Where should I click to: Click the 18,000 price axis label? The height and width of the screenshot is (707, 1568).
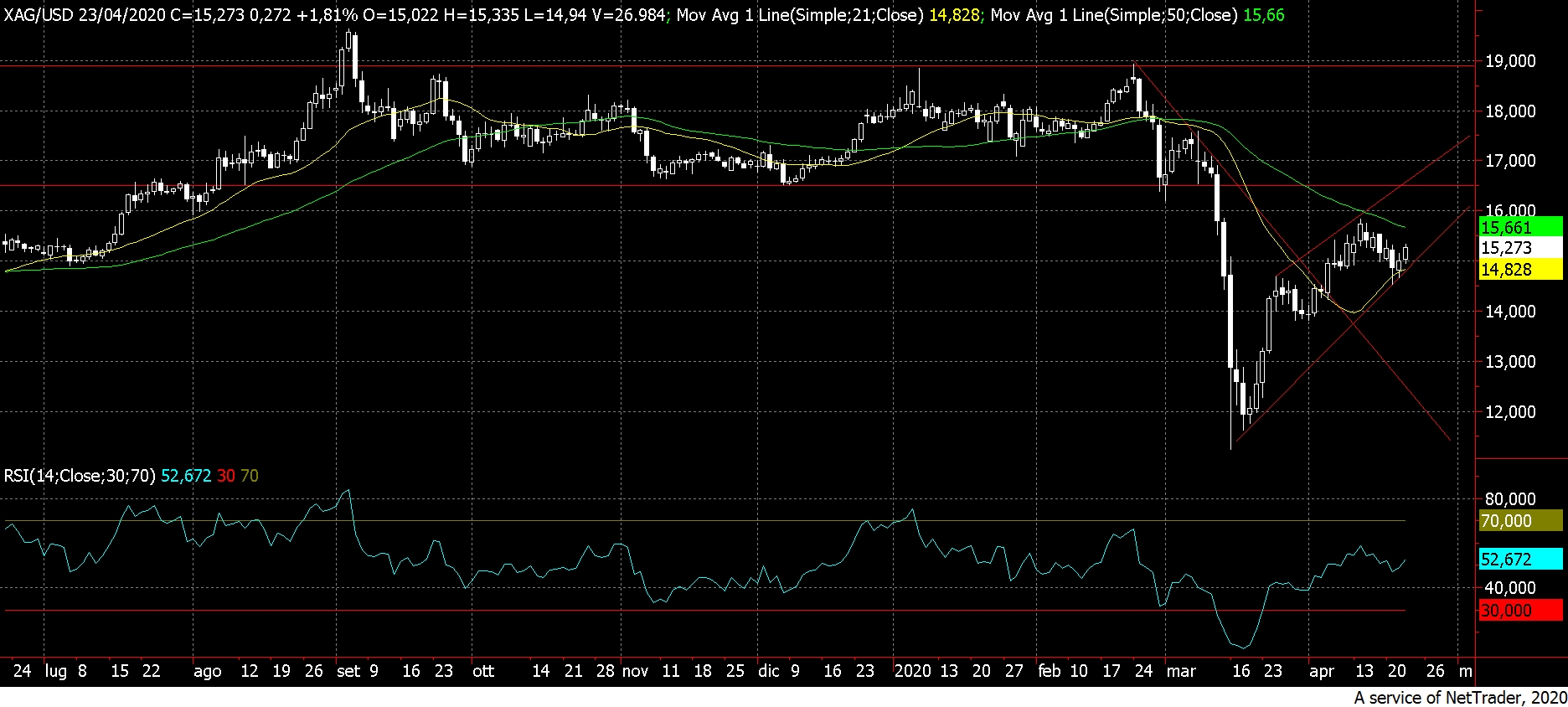click(1510, 111)
